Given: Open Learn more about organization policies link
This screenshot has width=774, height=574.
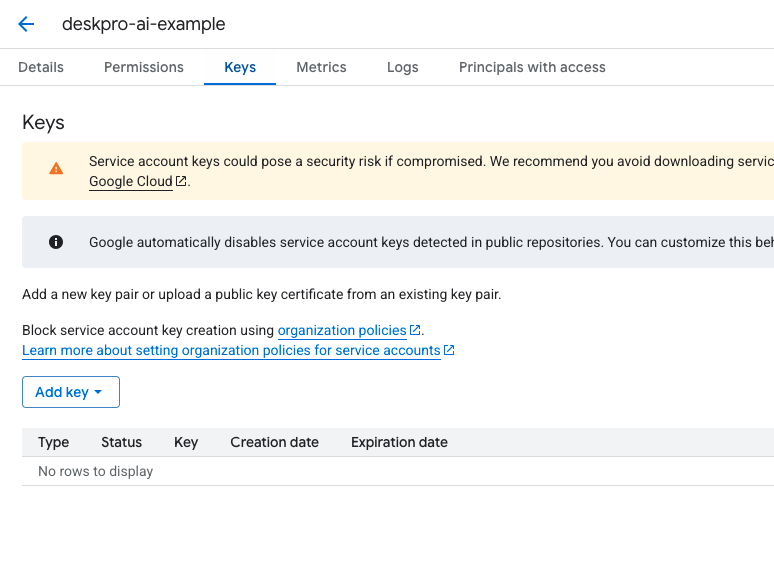Looking at the screenshot, I should click(x=231, y=350).
